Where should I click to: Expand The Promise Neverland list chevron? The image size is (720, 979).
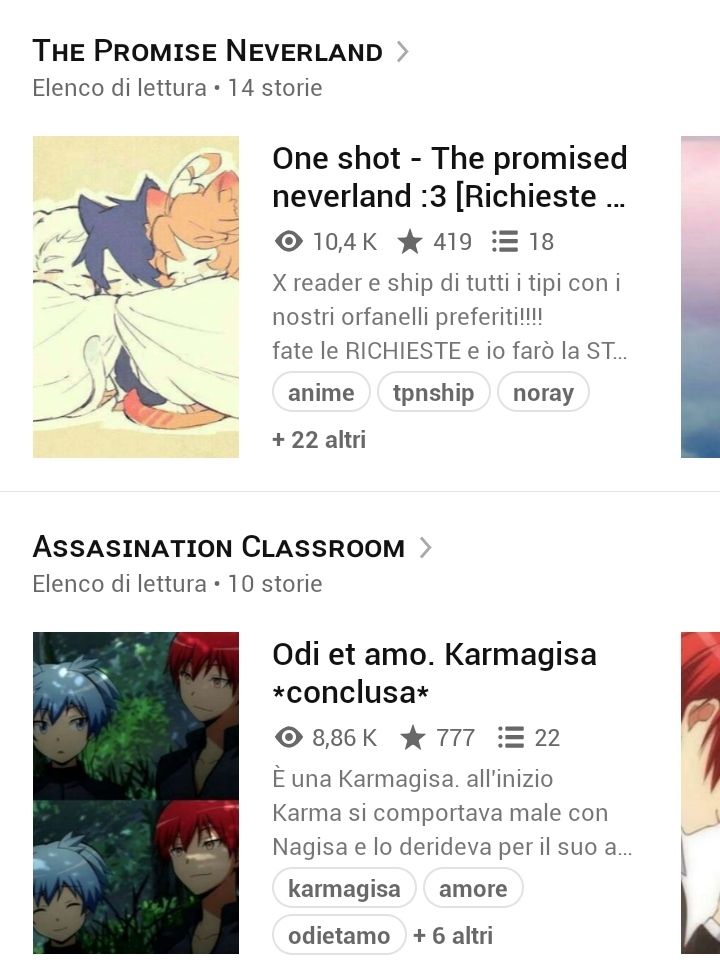click(403, 51)
